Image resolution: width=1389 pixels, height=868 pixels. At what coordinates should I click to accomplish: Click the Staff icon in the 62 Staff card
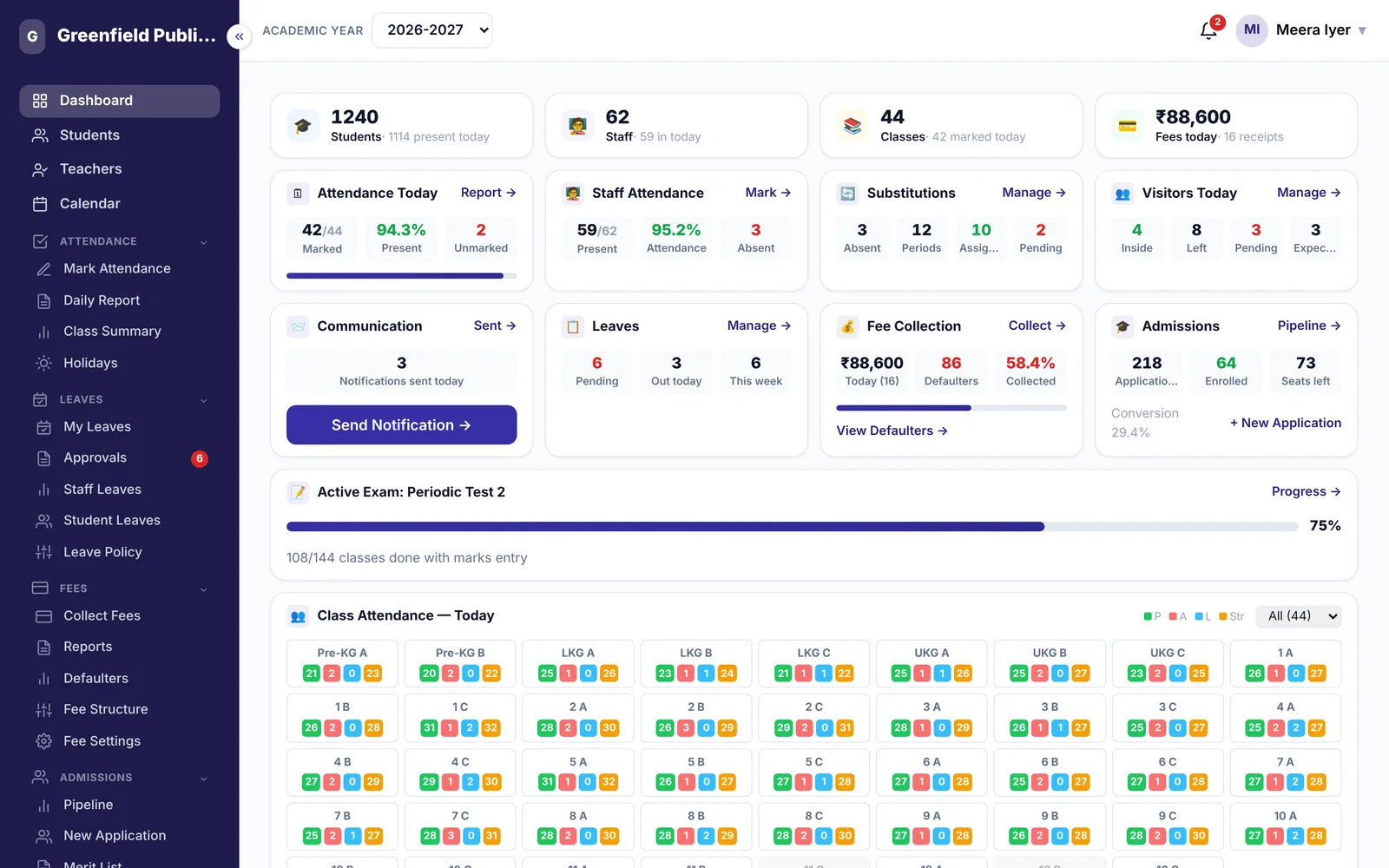click(x=577, y=126)
